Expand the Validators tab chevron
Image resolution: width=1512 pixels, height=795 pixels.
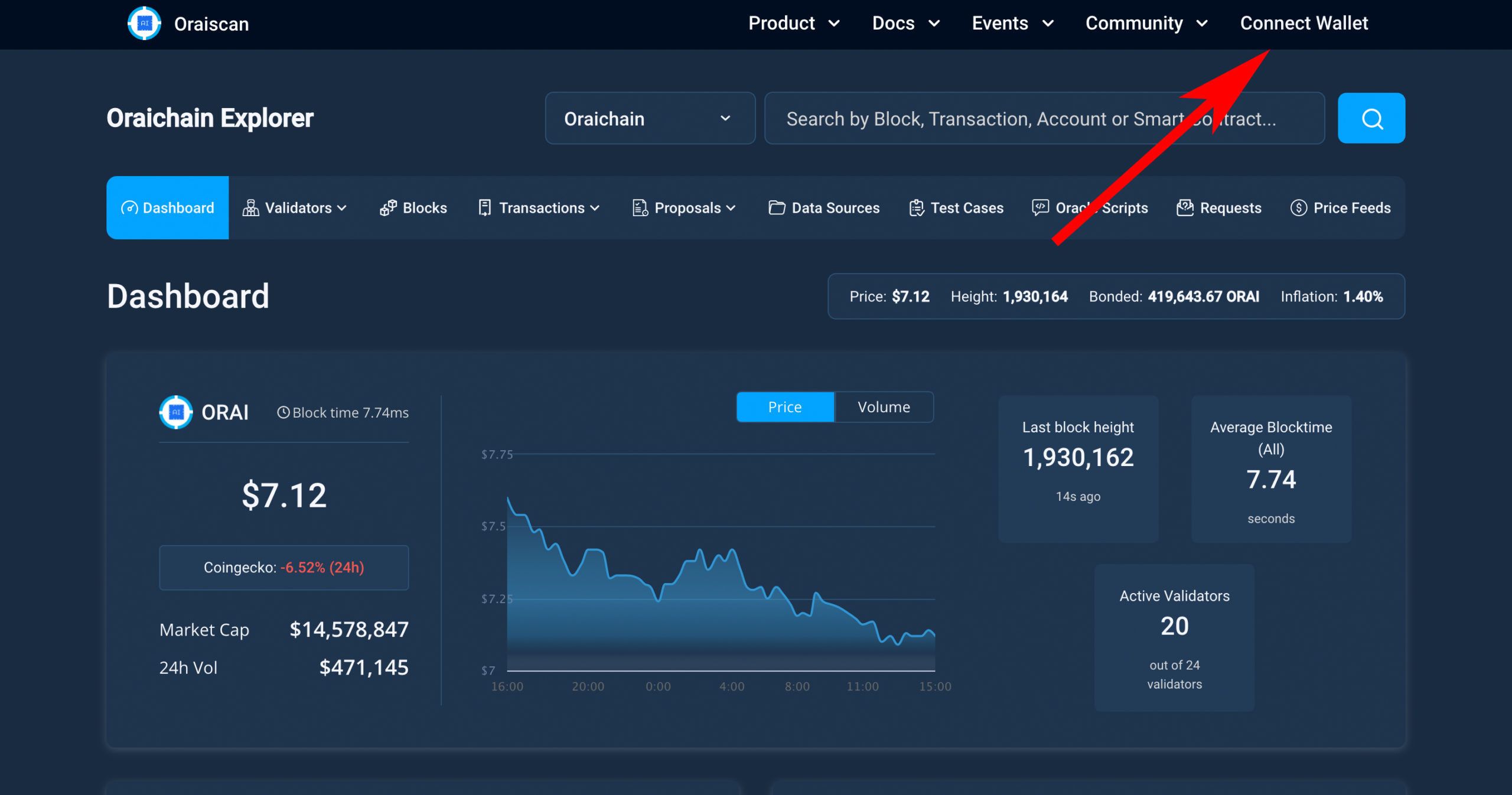tap(341, 208)
